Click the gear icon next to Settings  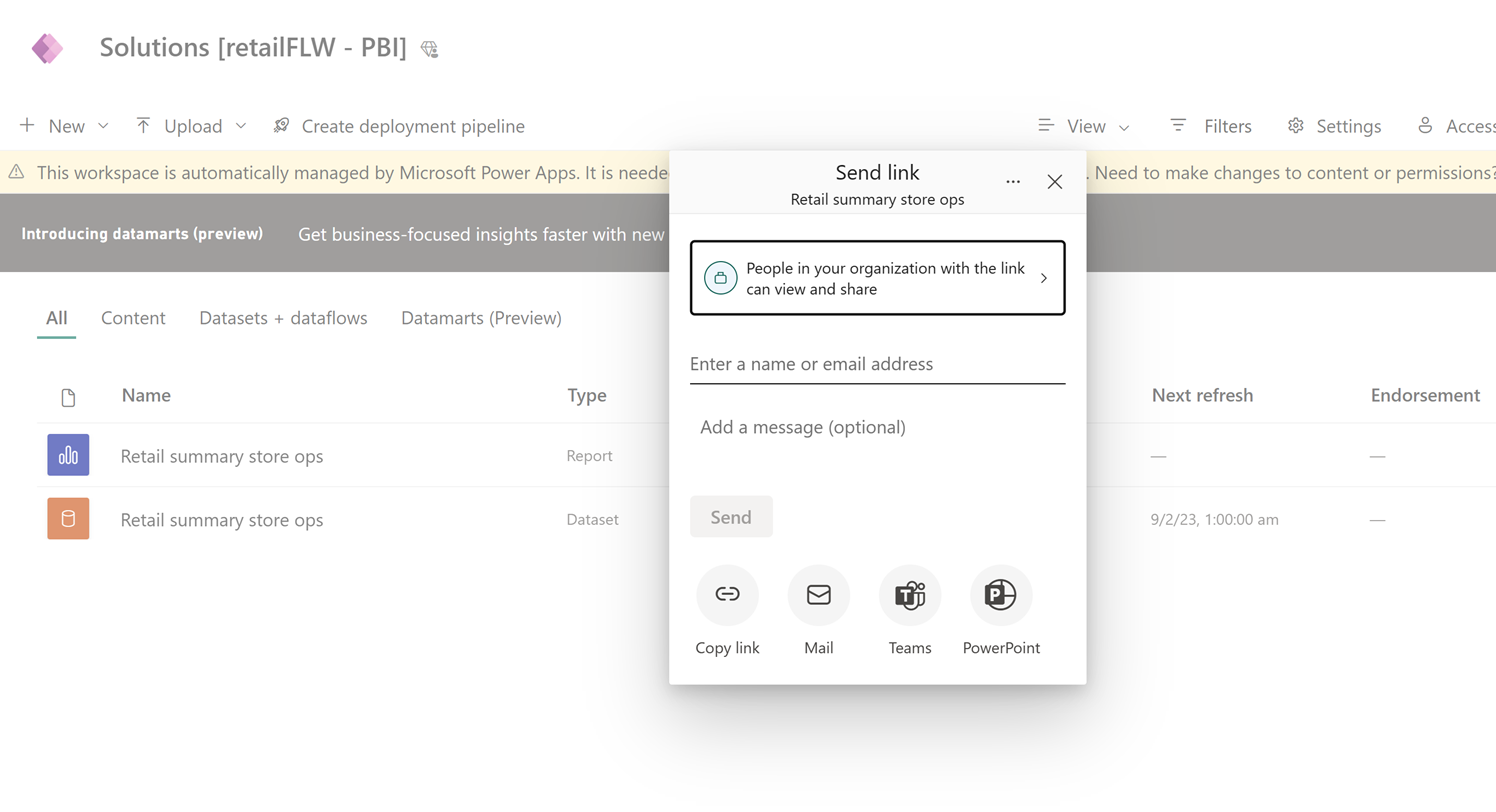coord(1296,125)
